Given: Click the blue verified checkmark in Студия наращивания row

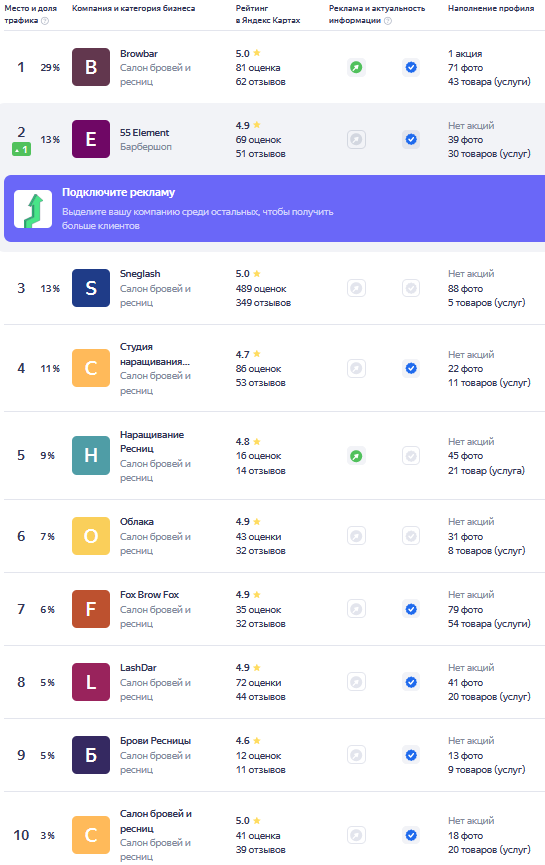Looking at the screenshot, I should [411, 368].
